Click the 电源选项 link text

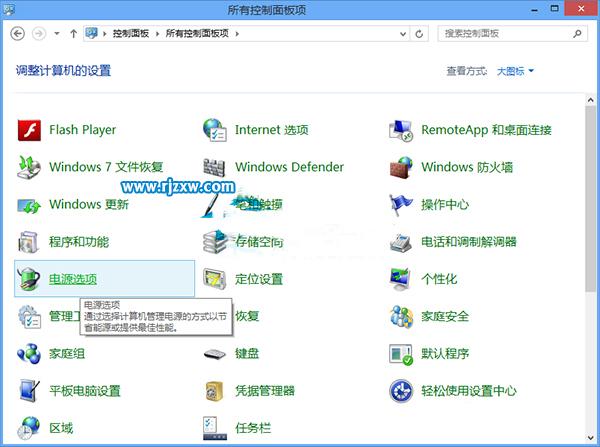[x=73, y=279]
